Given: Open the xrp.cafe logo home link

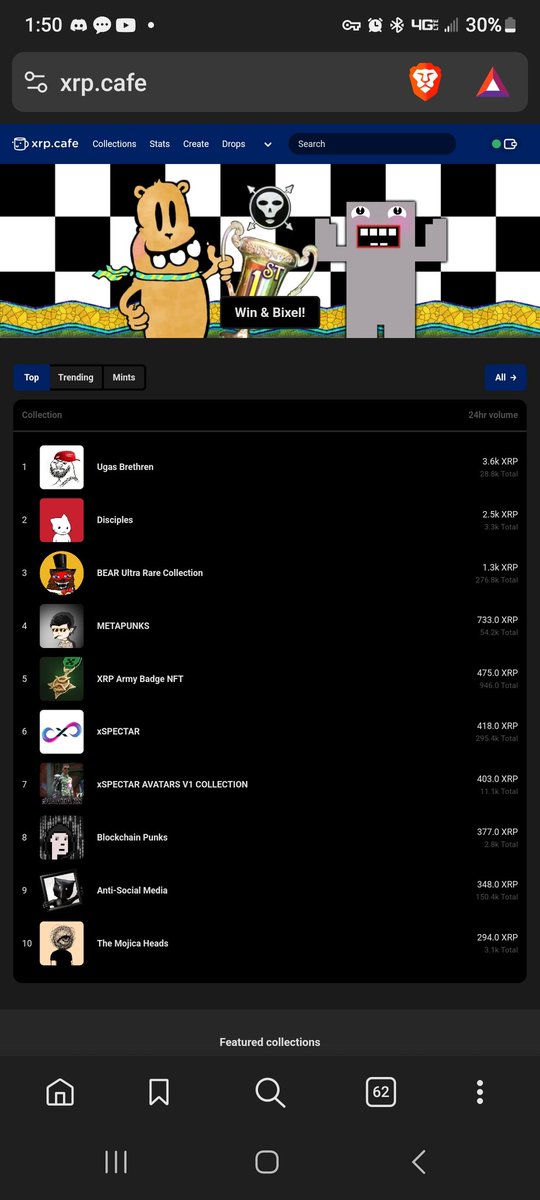Looking at the screenshot, I should pyautogui.click(x=45, y=144).
